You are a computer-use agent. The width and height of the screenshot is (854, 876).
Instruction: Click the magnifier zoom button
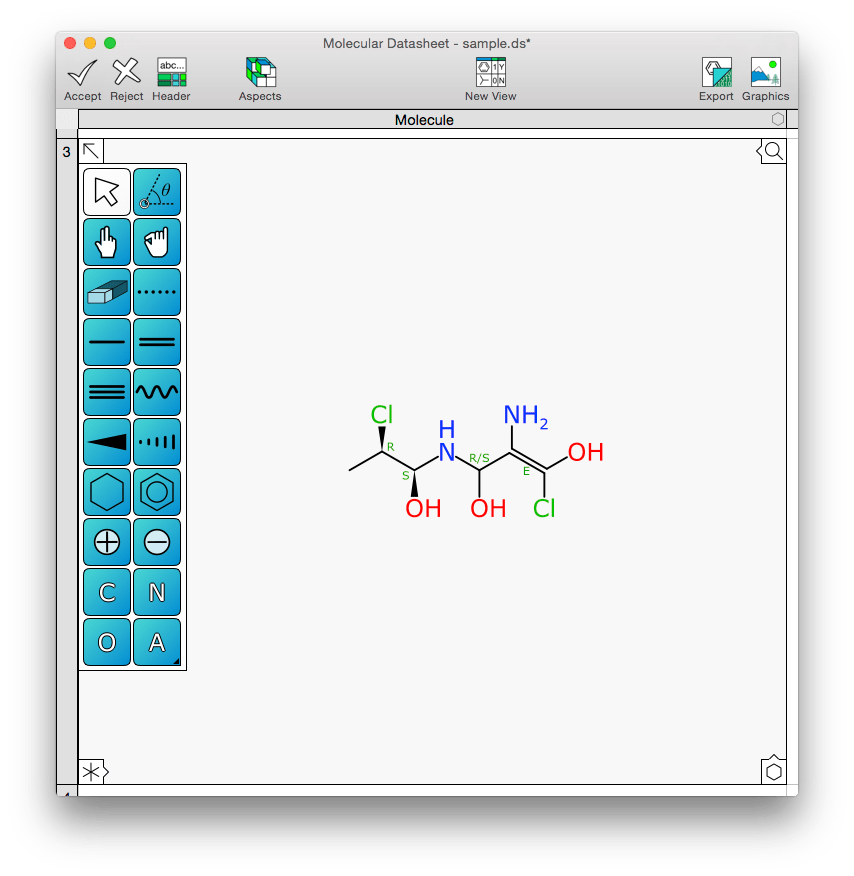click(773, 151)
